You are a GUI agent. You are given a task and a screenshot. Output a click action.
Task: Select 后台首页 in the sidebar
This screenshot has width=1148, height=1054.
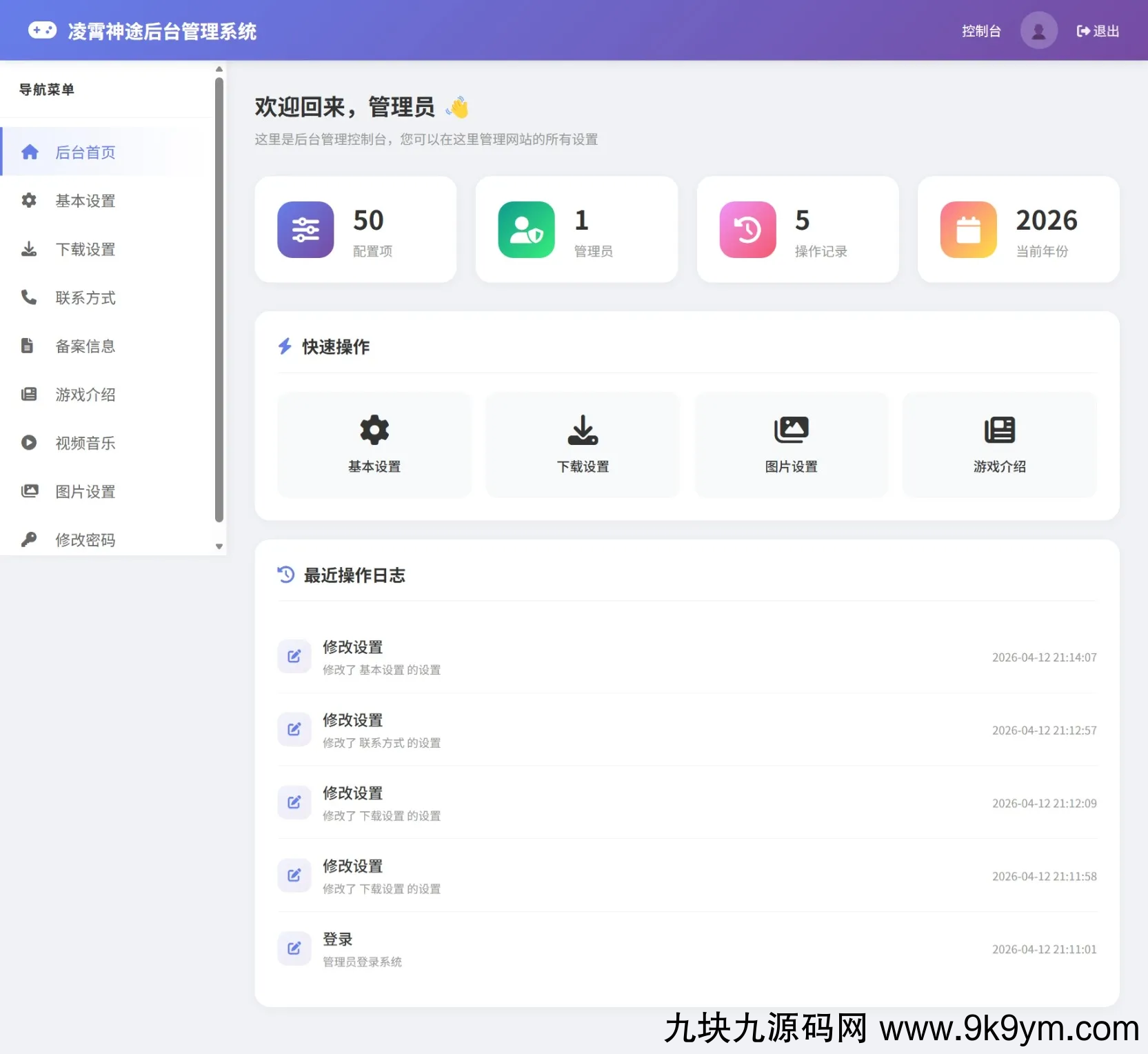point(85,152)
